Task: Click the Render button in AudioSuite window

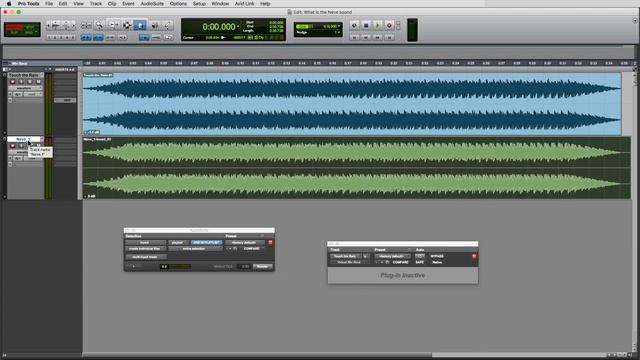Action: 262,267
